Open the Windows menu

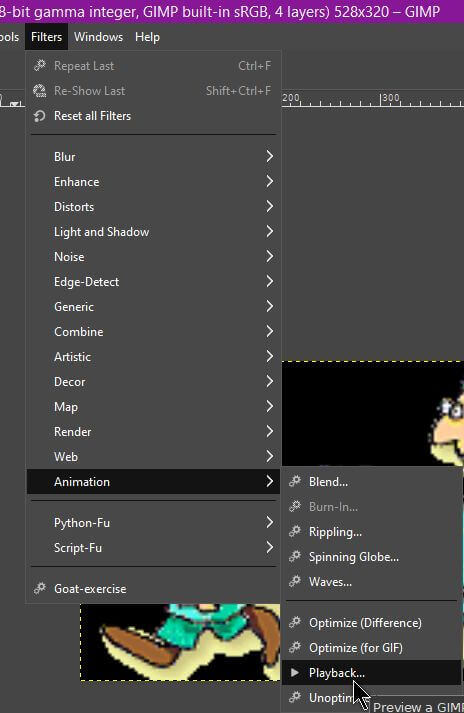[98, 37]
